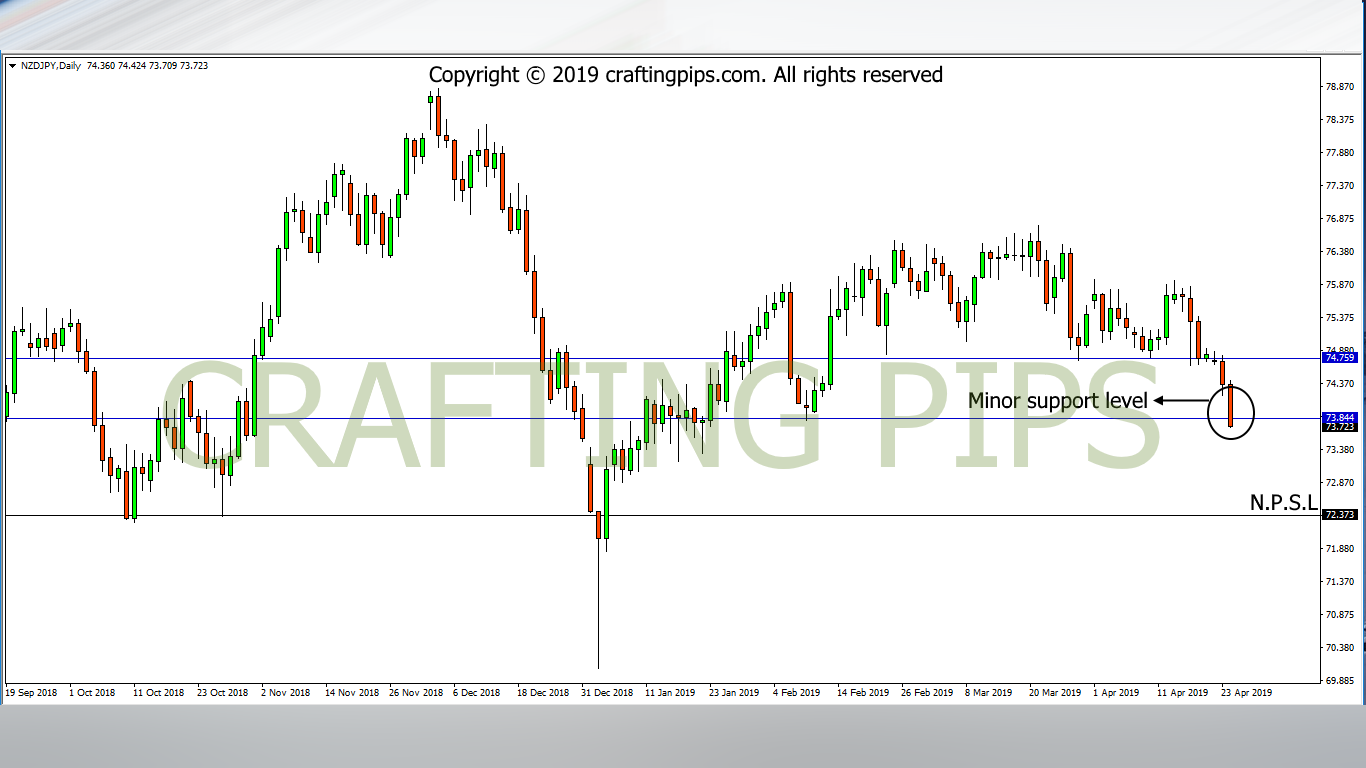Viewport: 1366px width, 768px height.
Task: Click the 11 Apr 2019 date label
Action: pos(1182,692)
